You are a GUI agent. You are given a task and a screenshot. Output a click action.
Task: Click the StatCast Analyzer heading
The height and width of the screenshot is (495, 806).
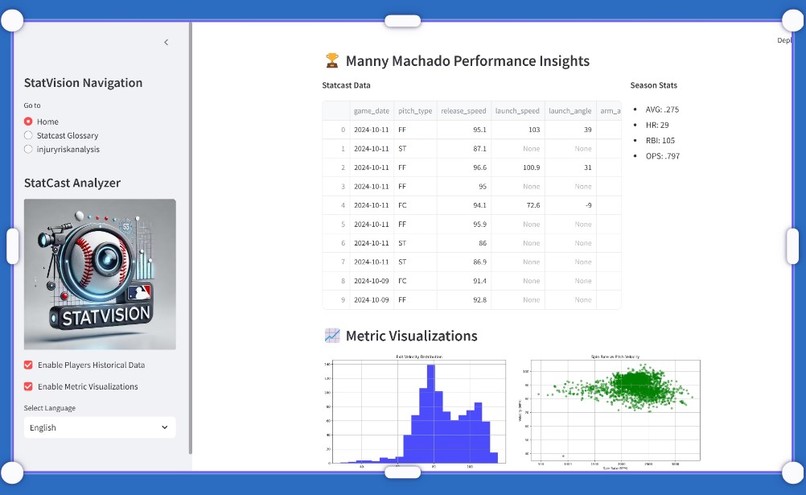coord(72,182)
